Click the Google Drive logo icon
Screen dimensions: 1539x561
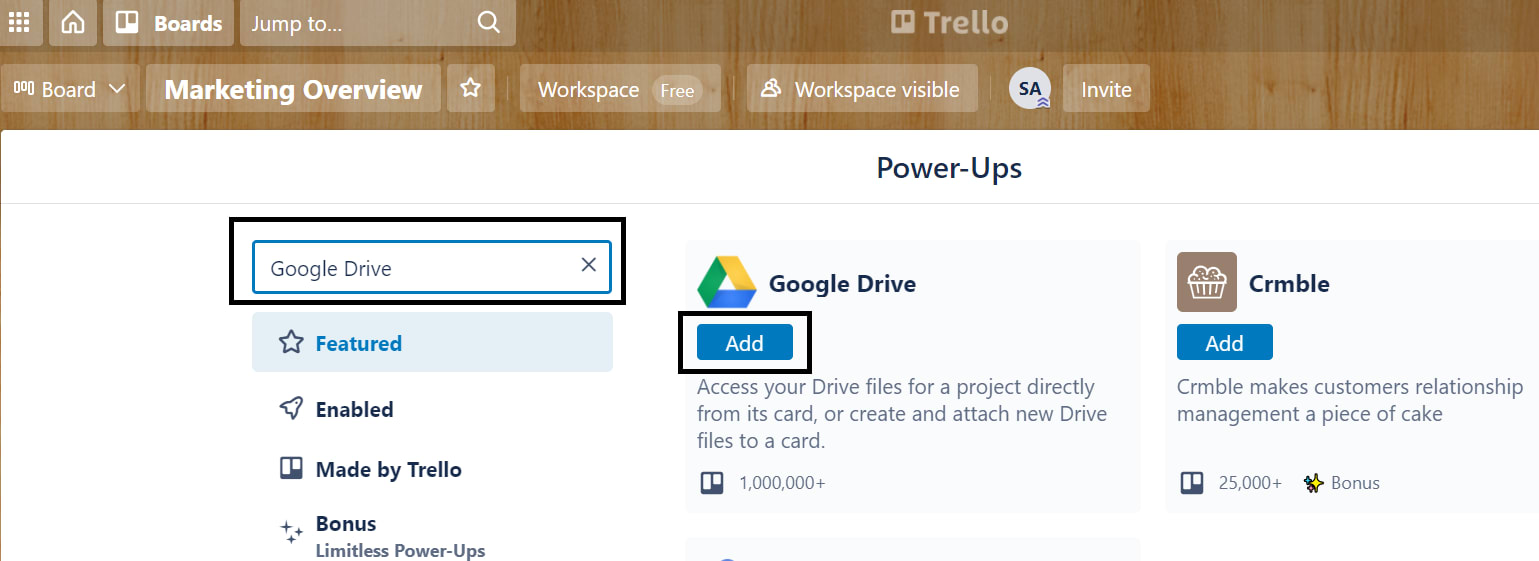[x=726, y=282]
